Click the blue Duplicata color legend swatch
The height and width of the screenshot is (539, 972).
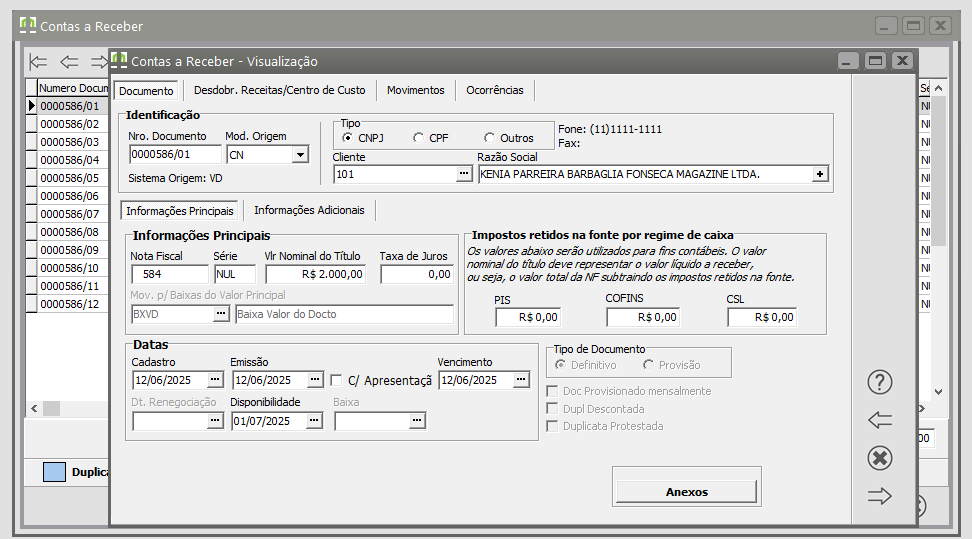(x=54, y=472)
